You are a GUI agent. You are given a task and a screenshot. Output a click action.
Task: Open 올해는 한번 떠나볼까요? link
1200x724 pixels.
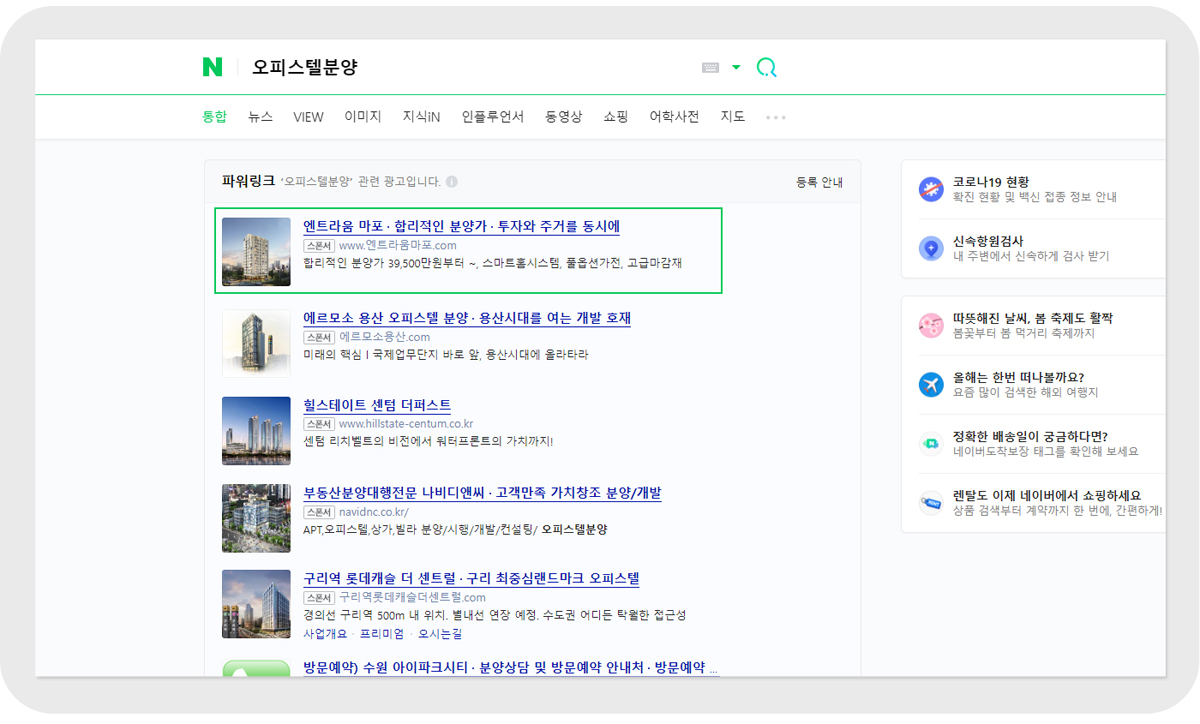click(x=1019, y=377)
